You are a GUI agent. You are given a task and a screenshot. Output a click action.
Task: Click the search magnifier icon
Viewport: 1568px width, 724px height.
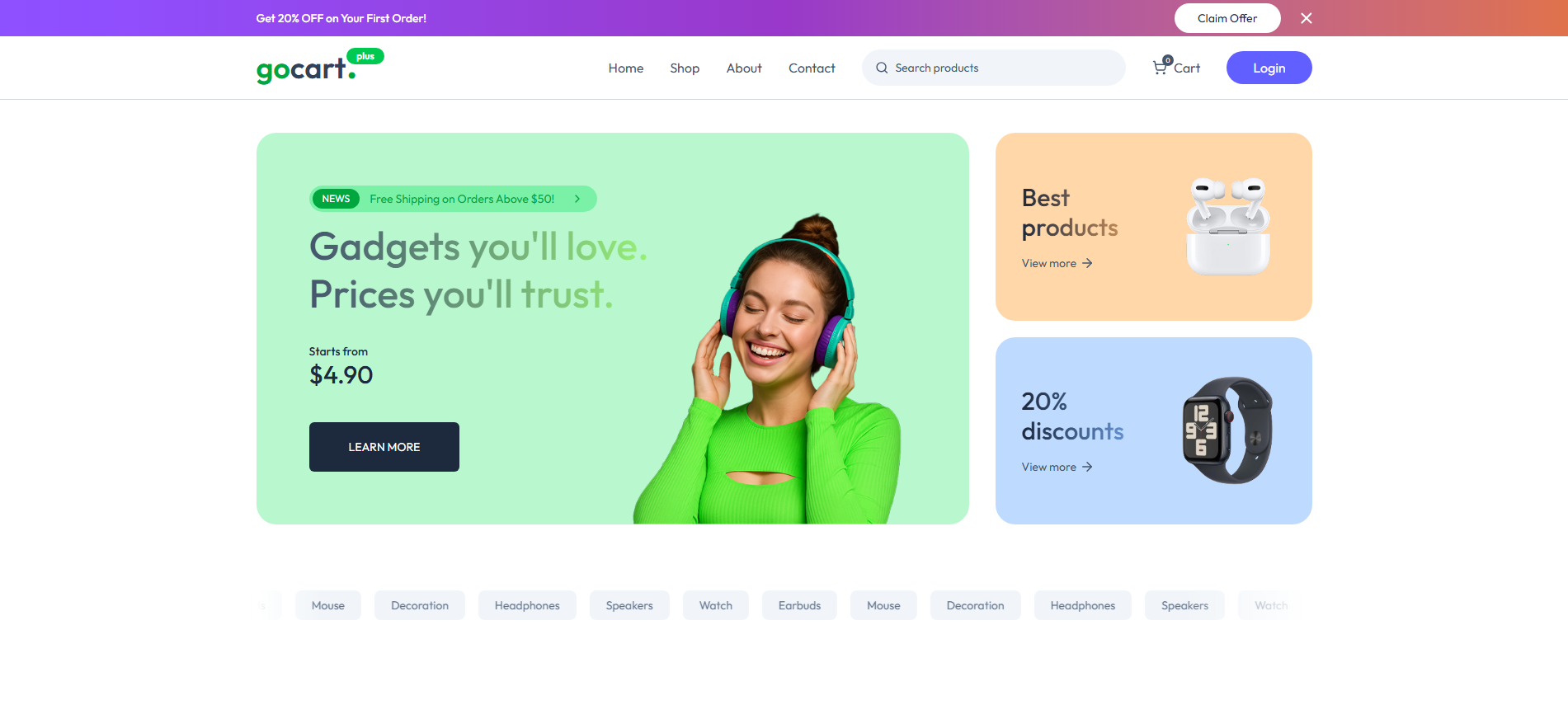coord(882,68)
